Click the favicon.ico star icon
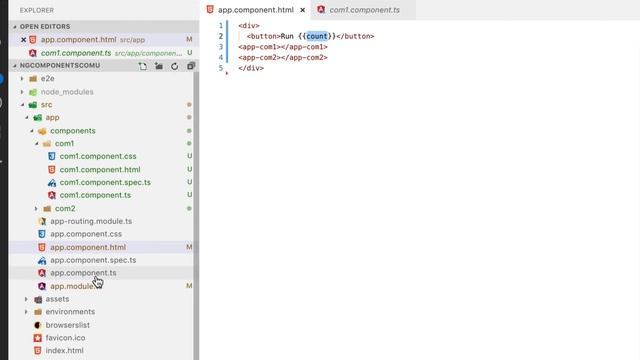 click(38, 338)
